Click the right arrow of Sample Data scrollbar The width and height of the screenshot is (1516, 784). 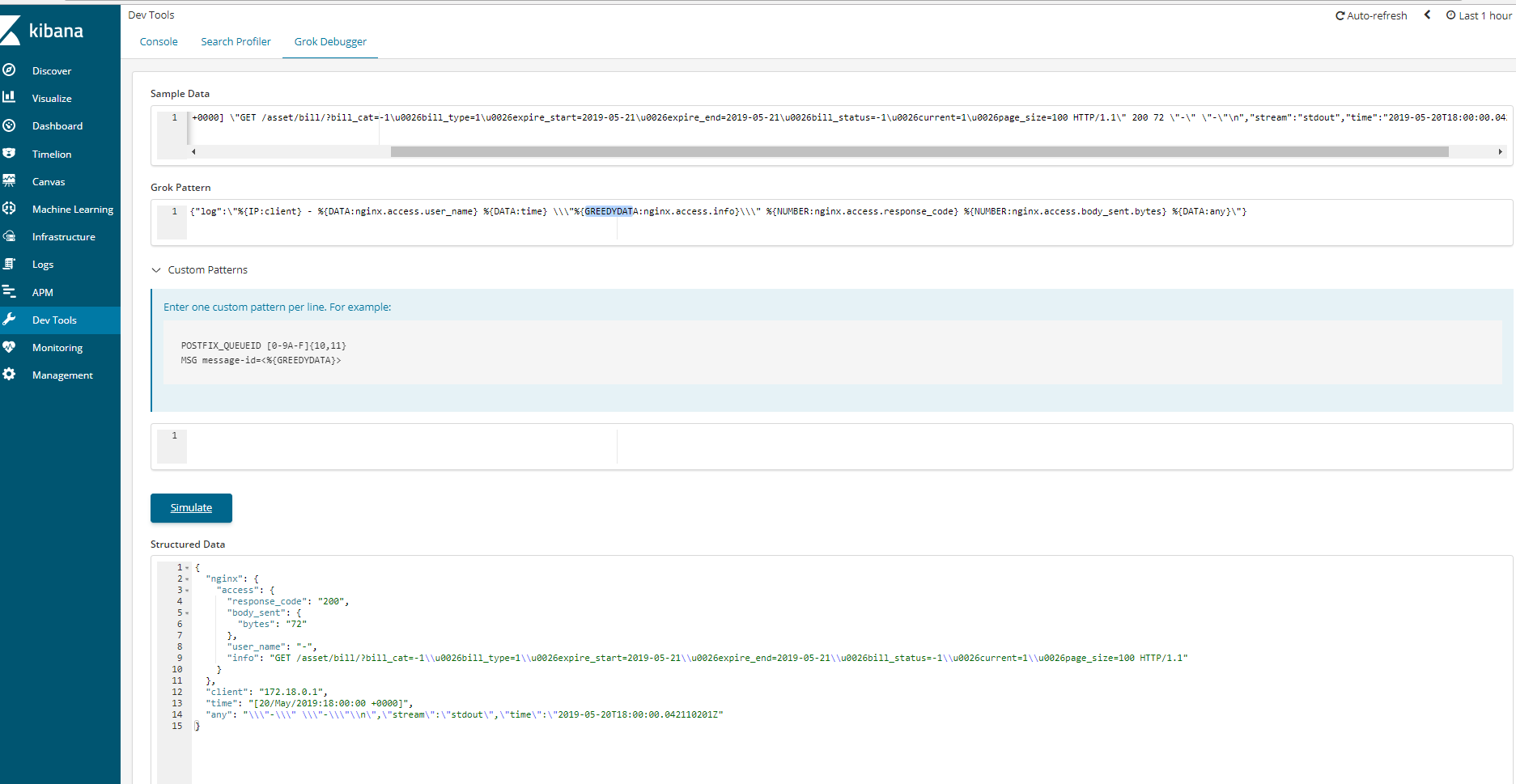pyautogui.click(x=1500, y=151)
